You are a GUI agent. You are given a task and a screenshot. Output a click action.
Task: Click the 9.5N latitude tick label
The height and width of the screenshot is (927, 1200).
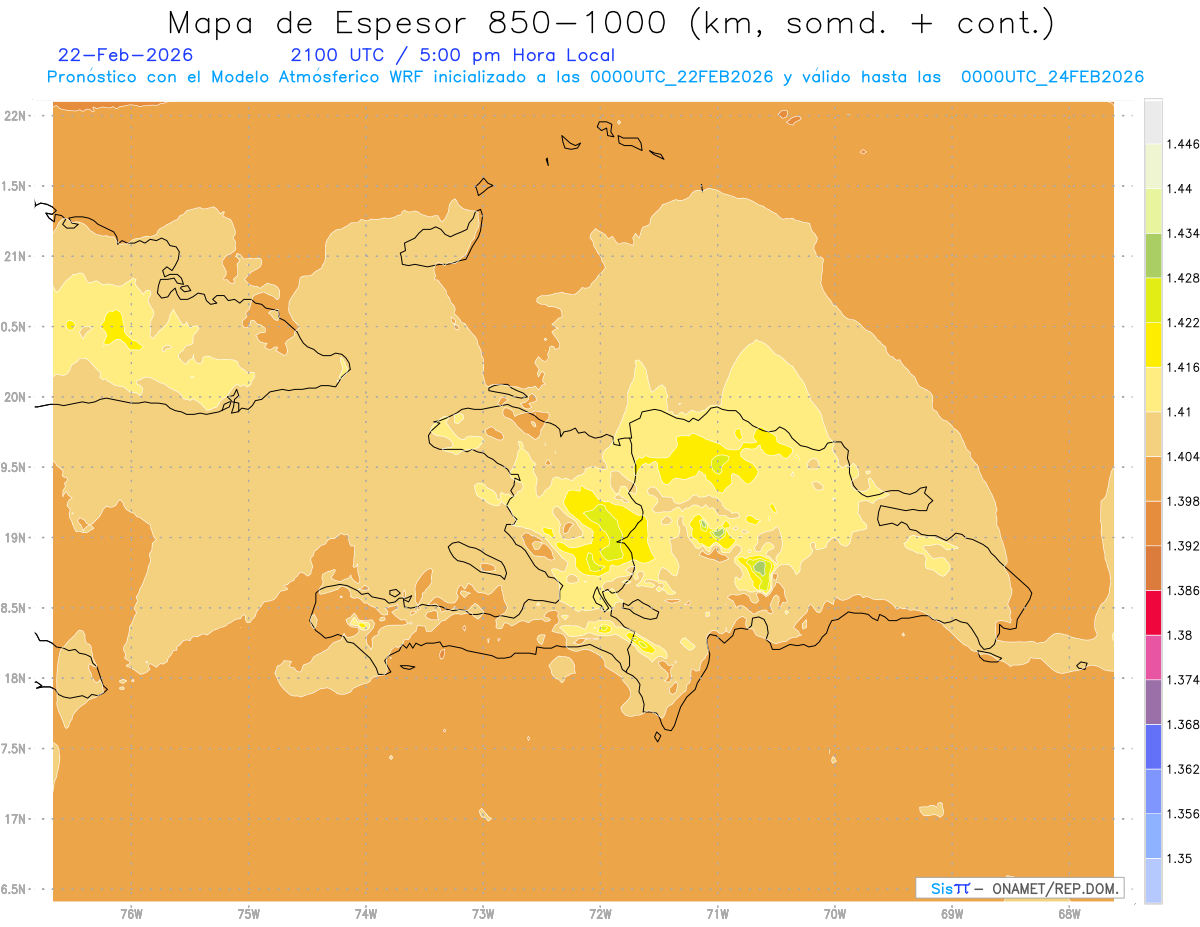pyautogui.click(x=14, y=468)
